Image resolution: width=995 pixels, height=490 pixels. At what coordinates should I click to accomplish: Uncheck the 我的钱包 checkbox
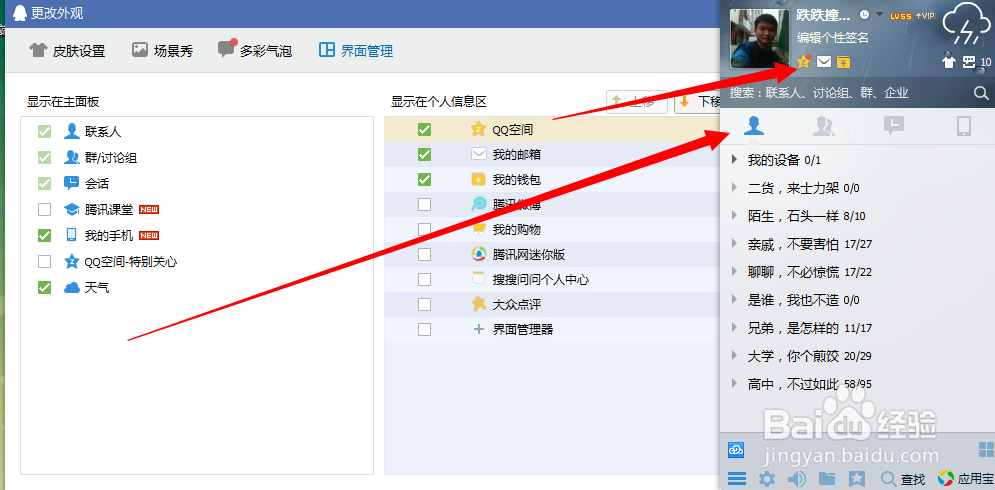click(x=425, y=180)
